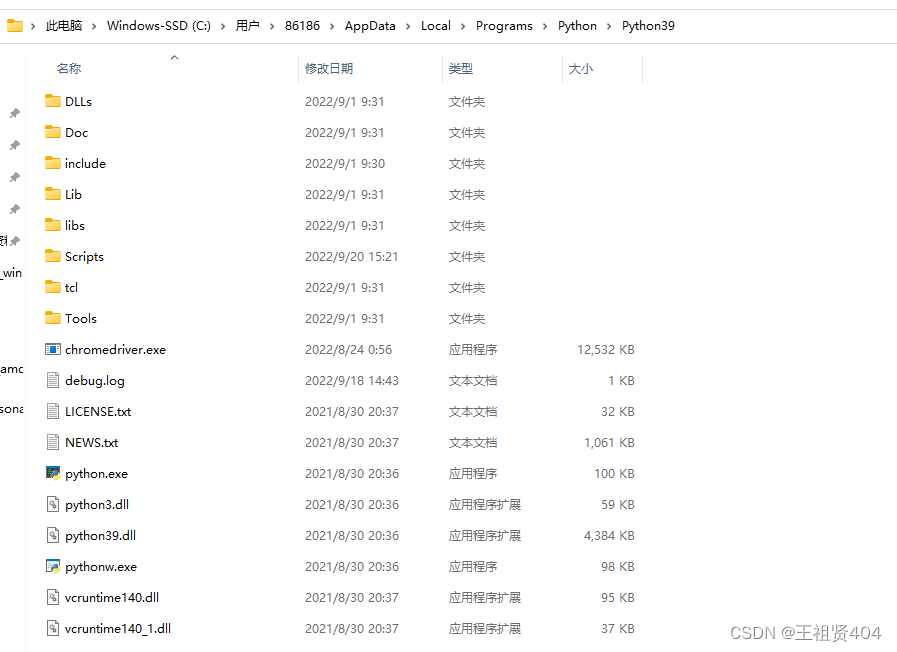
Task: Sort files by 大小 column
Action: pos(581,69)
